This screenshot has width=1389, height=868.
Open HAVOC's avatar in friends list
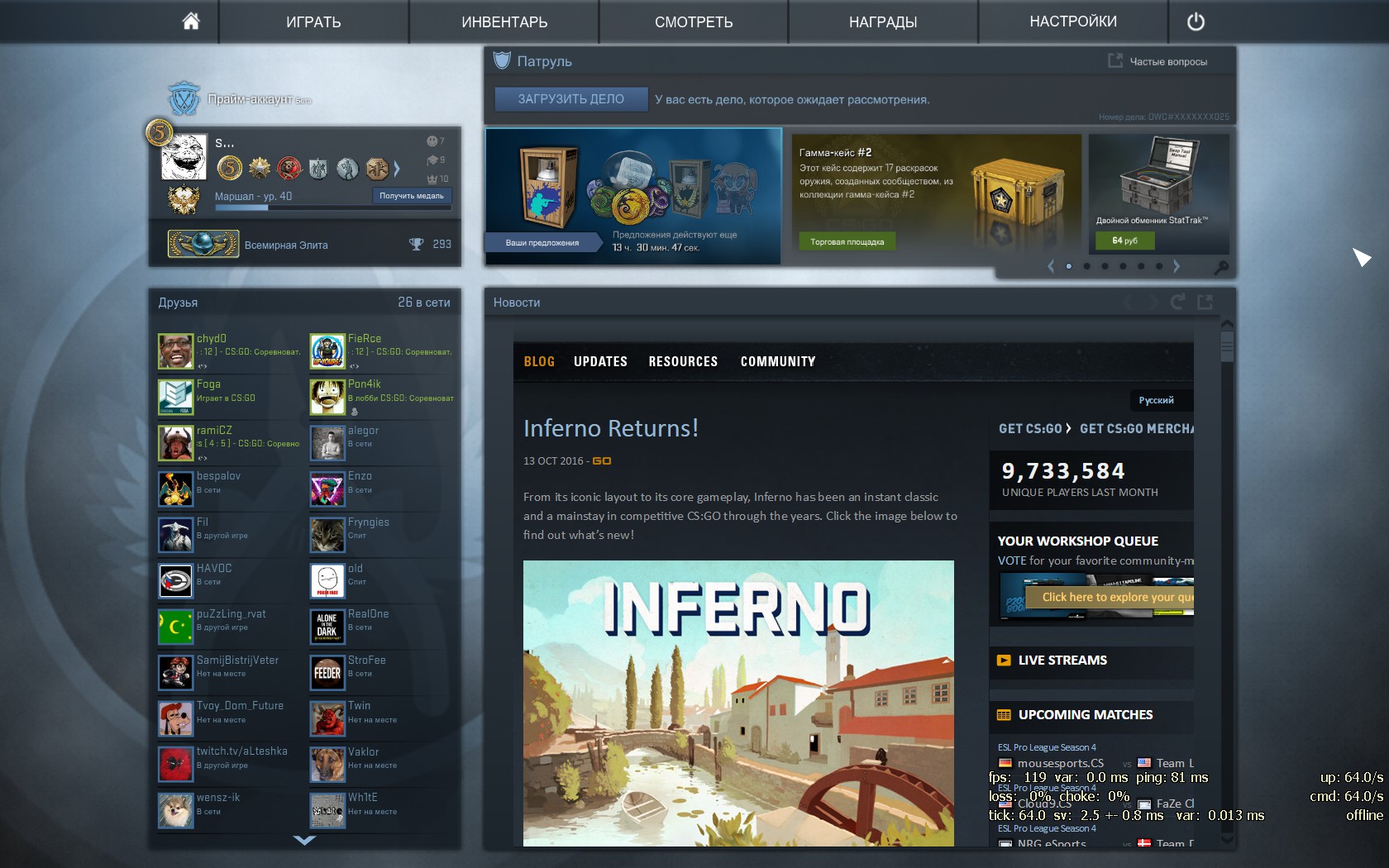click(175, 581)
